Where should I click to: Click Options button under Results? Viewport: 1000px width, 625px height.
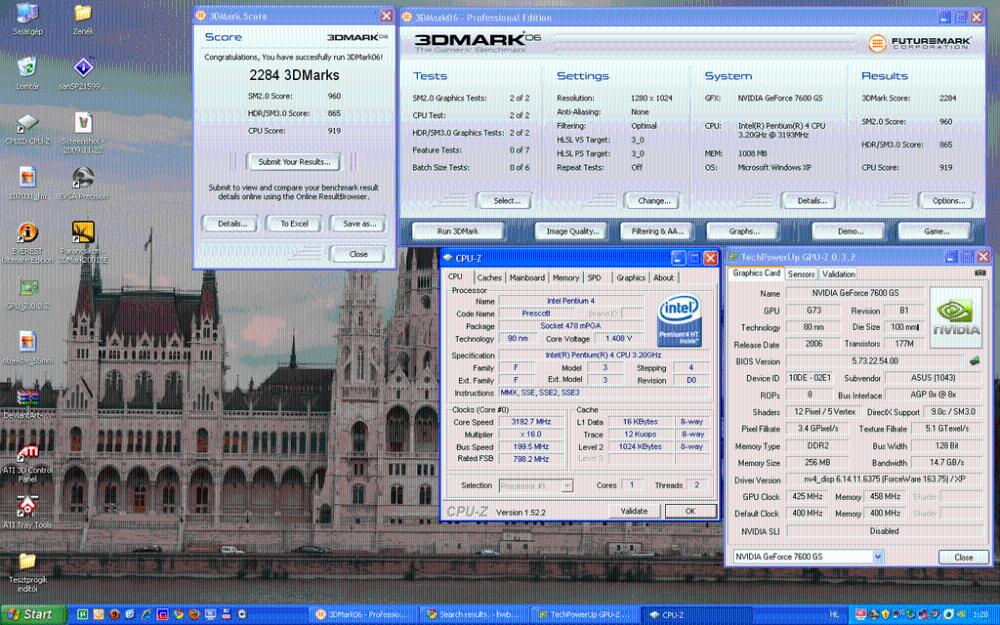coord(948,201)
